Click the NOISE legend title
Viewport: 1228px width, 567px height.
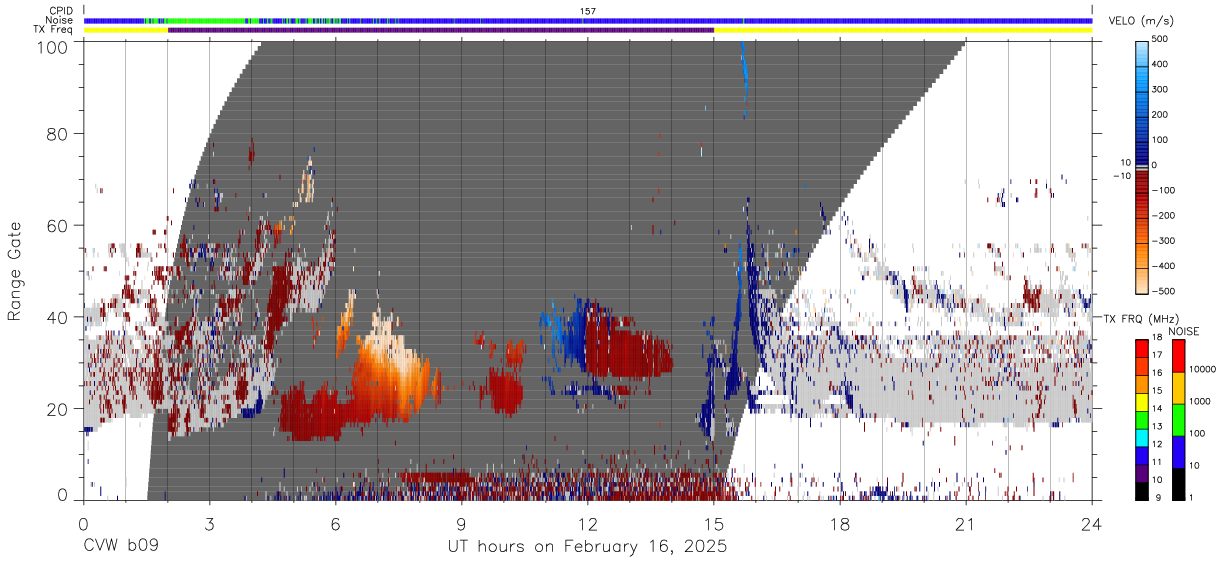(x=1188, y=331)
